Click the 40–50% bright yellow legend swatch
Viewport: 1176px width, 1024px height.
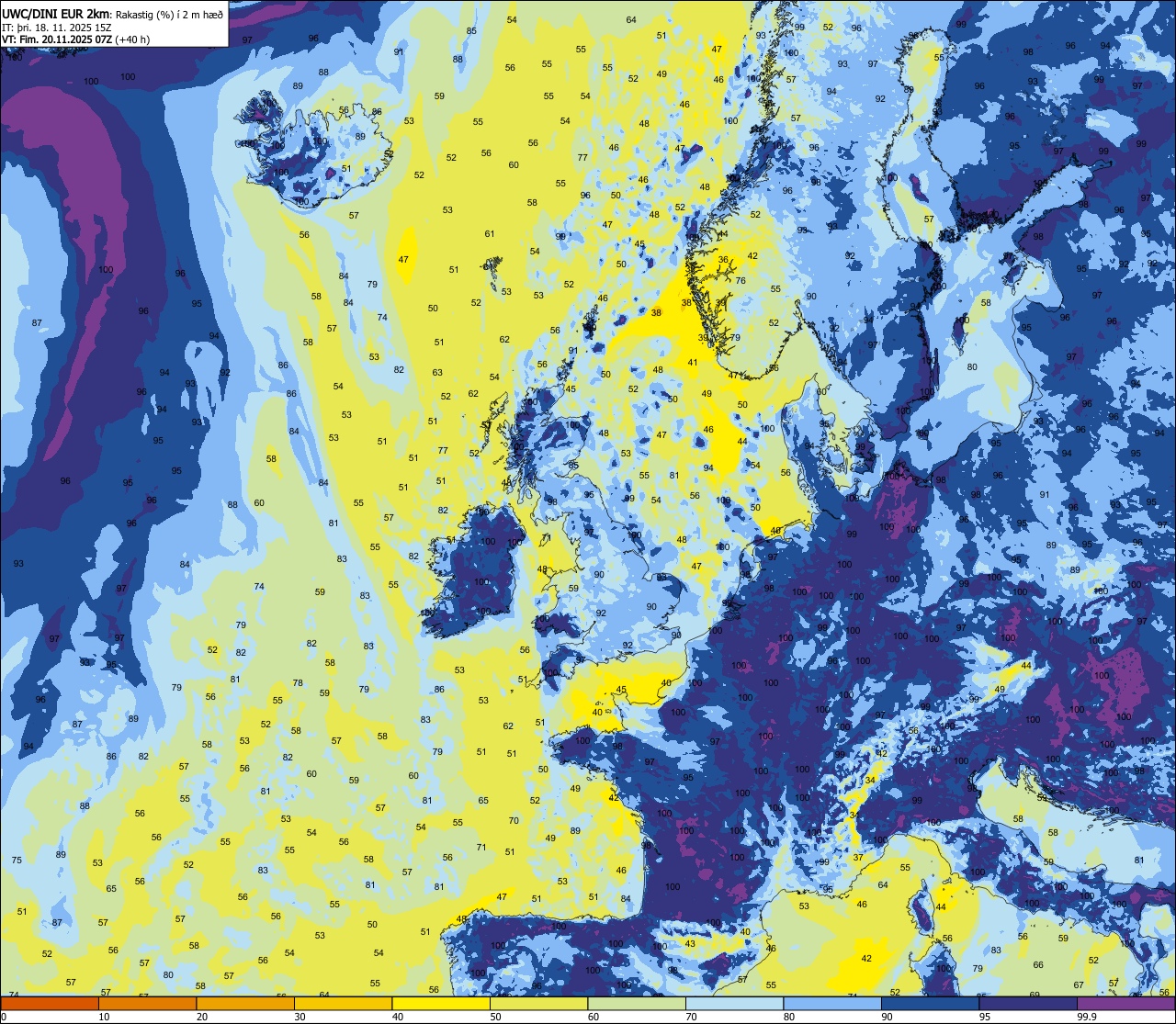pyautogui.click(x=441, y=1003)
